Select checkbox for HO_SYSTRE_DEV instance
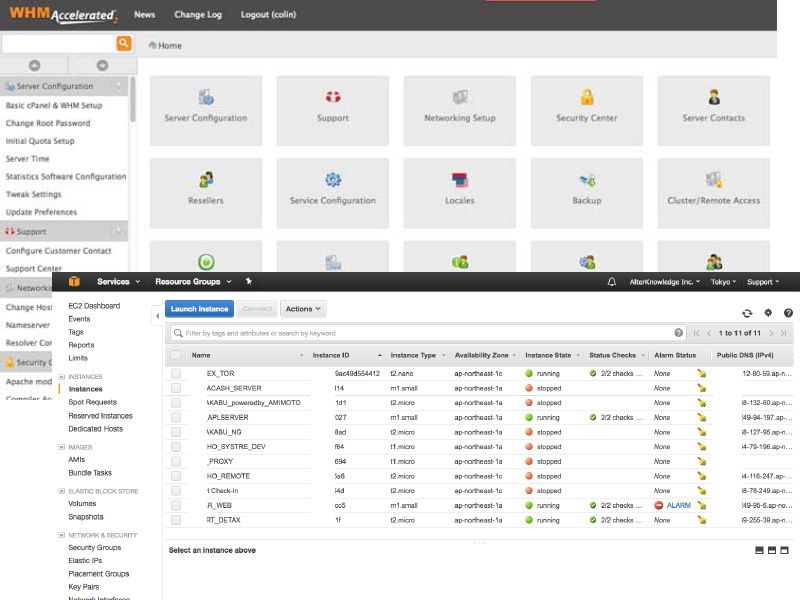Image resolution: width=800 pixels, height=600 pixels. [x=176, y=446]
